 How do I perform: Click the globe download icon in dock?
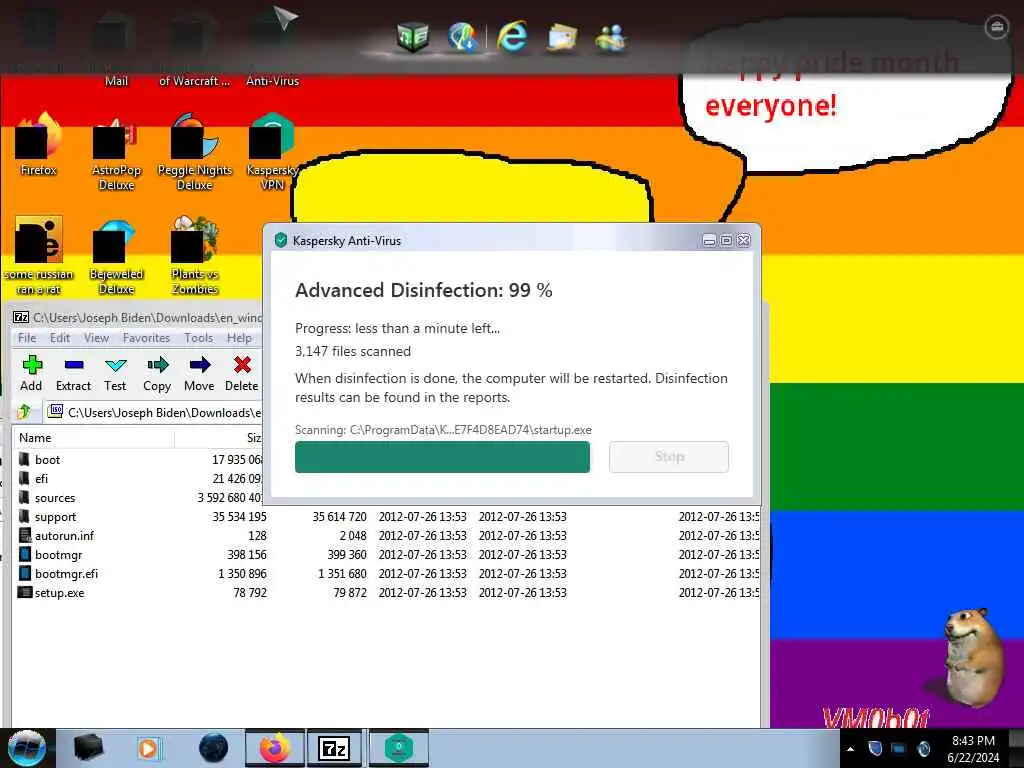click(462, 36)
